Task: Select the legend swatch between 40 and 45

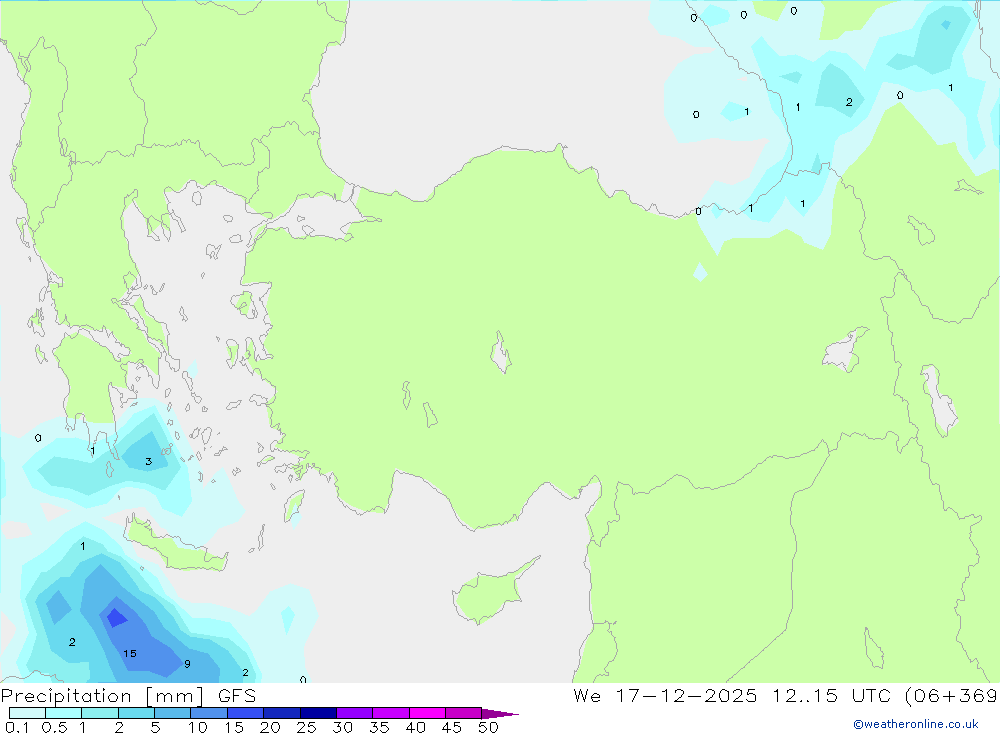Action: click(x=427, y=713)
